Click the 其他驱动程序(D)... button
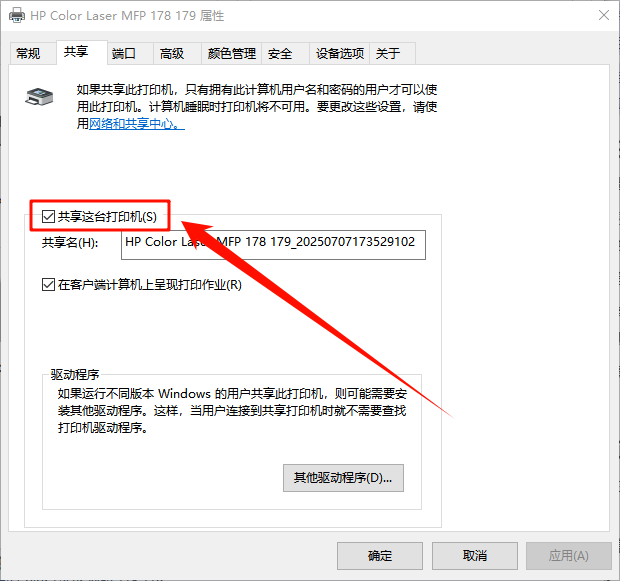The image size is (620, 581). click(343, 478)
